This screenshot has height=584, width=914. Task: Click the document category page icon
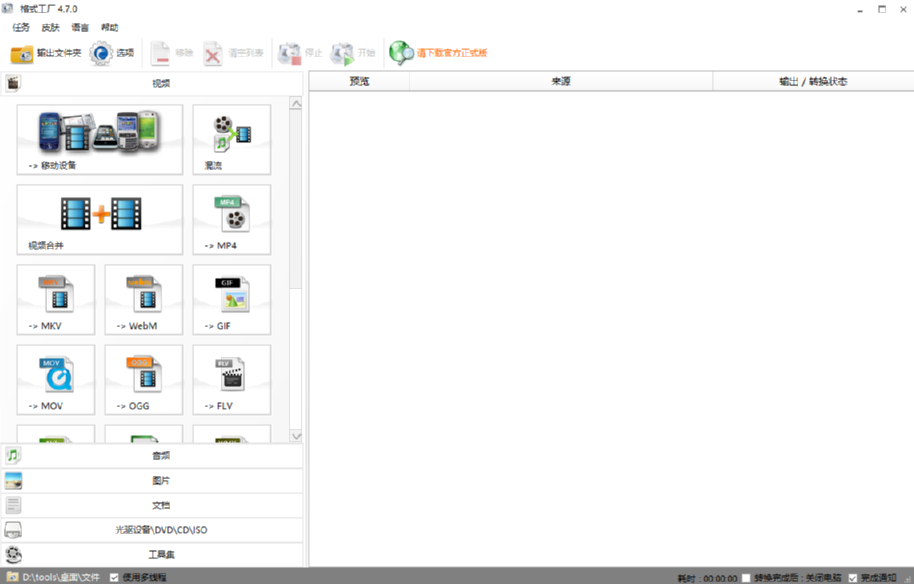13,505
